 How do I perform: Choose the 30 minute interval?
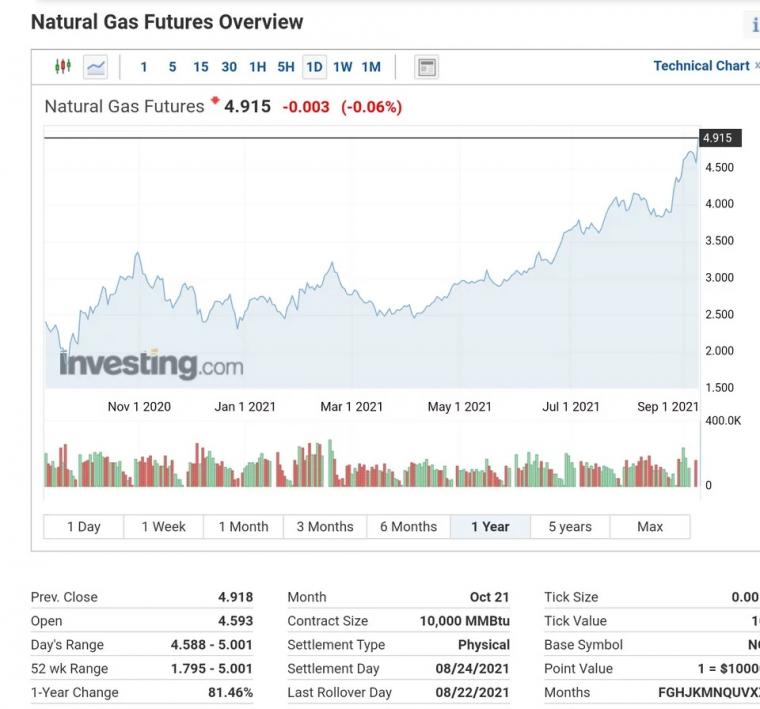[x=229, y=67]
